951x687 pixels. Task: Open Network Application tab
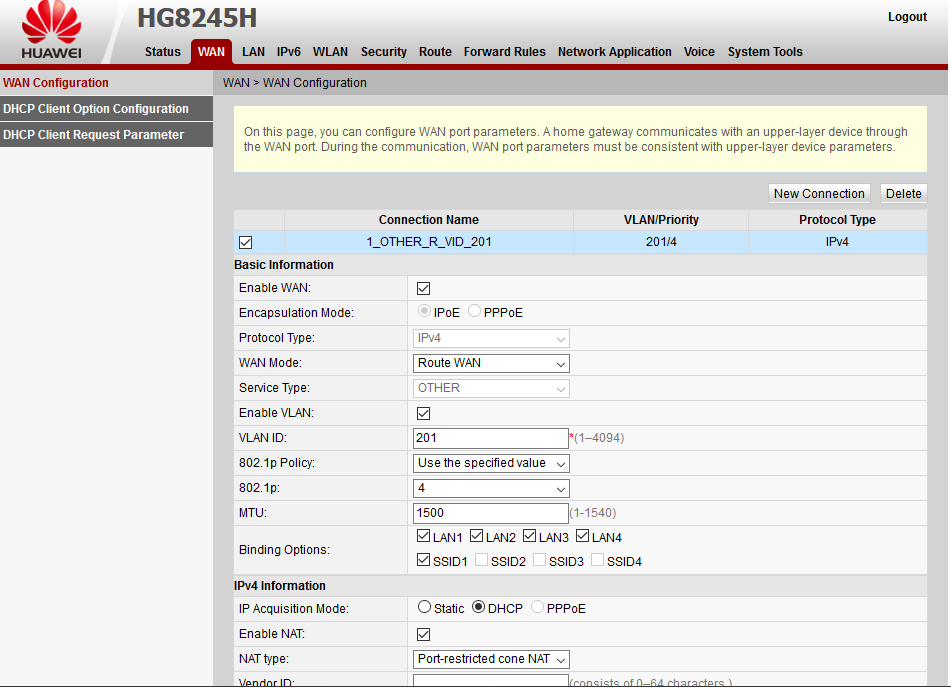point(615,52)
